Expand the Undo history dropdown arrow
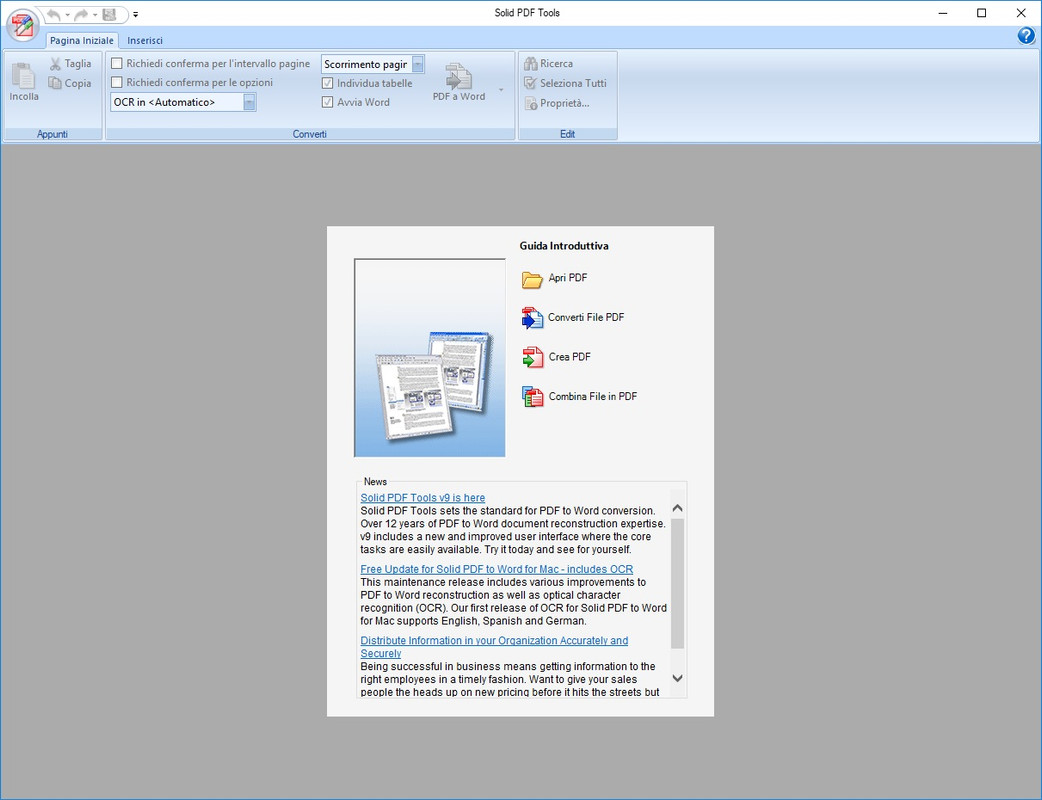This screenshot has width=1042, height=800. pyautogui.click(x=67, y=15)
